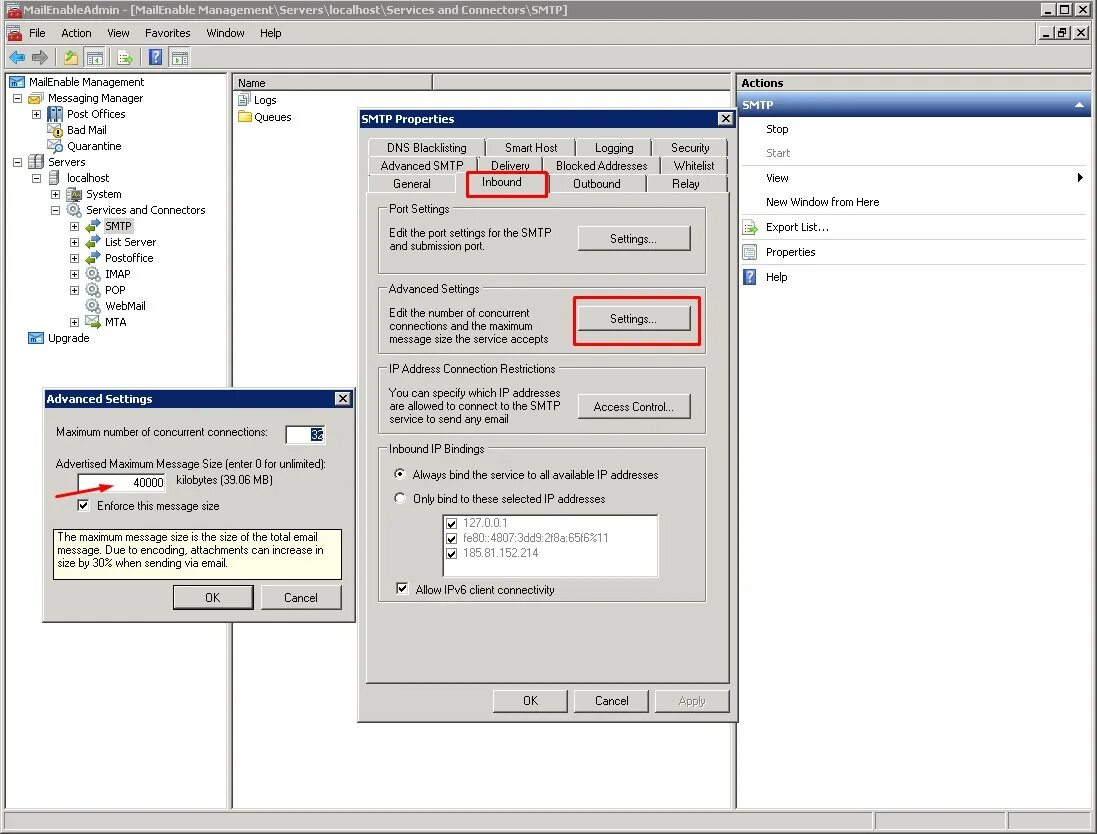Collapse the SMTP section in Actions pane
Image resolution: width=1097 pixels, height=834 pixels.
click(1079, 105)
